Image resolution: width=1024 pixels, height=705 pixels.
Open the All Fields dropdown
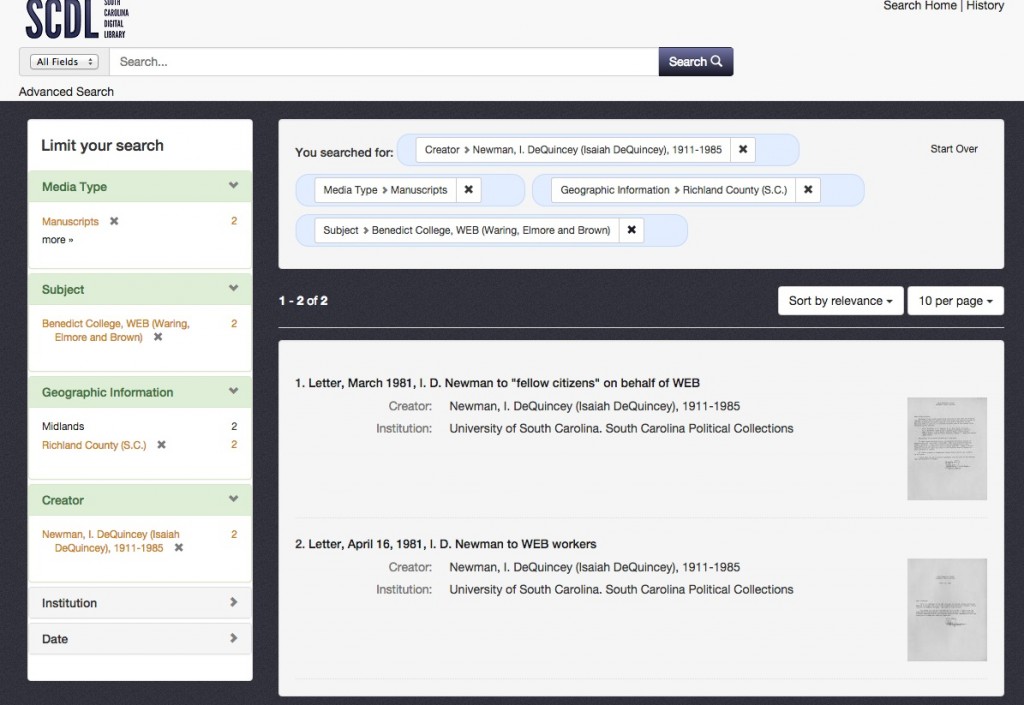[x=64, y=62]
